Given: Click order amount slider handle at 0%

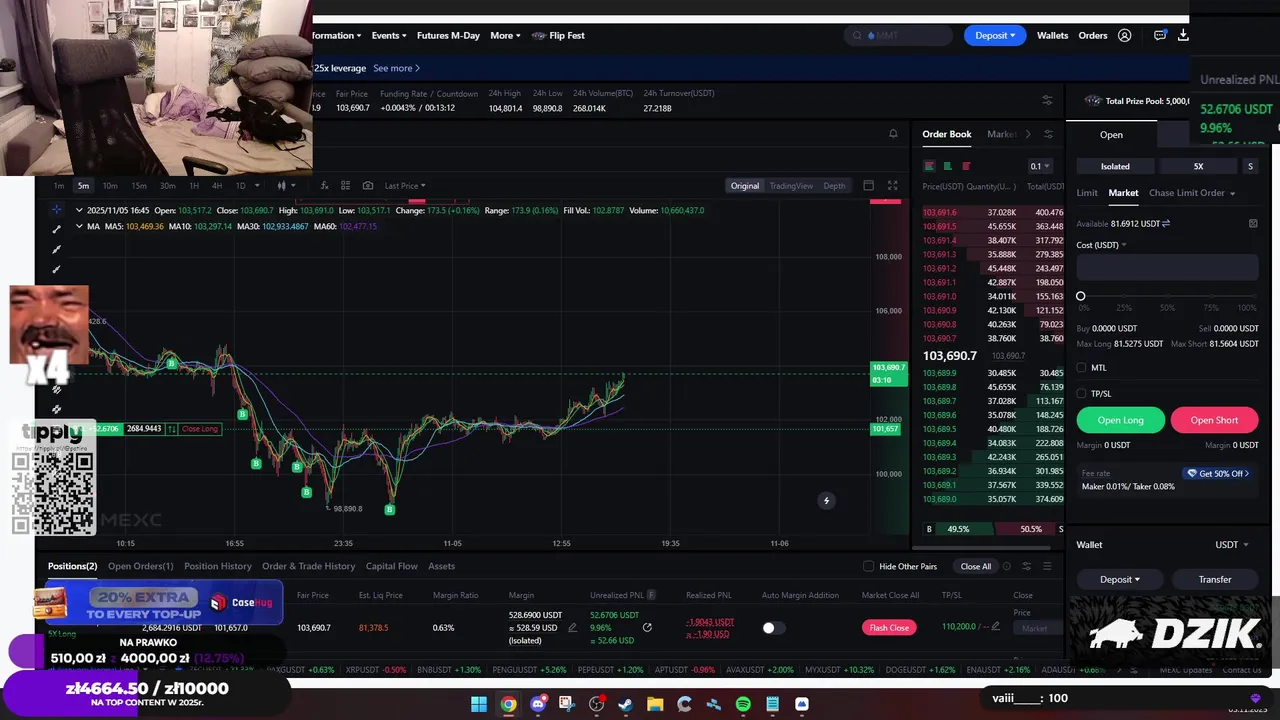Looking at the screenshot, I should [x=1081, y=296].
